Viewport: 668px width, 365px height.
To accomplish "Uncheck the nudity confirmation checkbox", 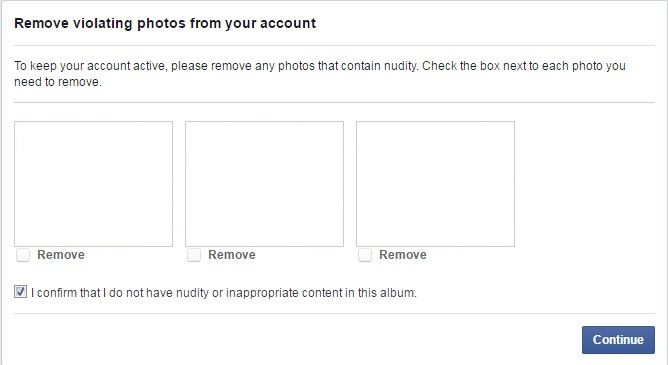I will [20, 292].
